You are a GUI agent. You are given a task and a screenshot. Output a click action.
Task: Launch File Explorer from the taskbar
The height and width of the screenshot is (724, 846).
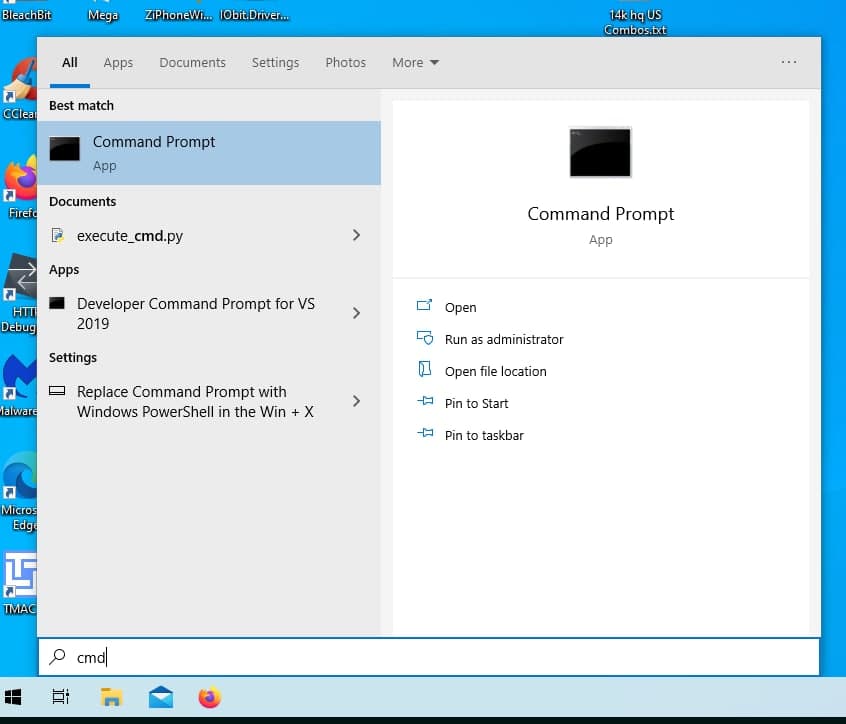click(x=111, y=697)
